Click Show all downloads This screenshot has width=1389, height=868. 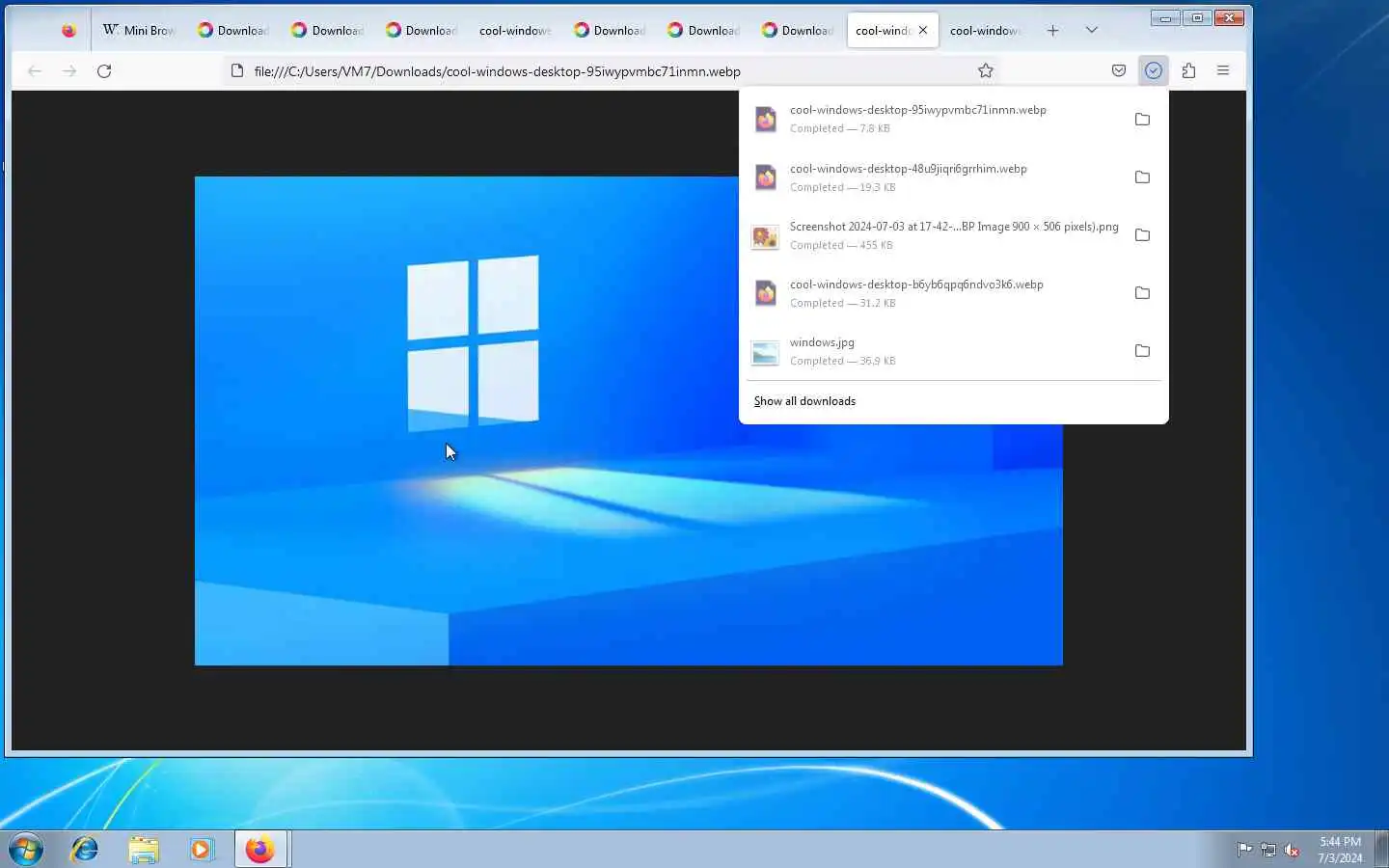[804, 401]
